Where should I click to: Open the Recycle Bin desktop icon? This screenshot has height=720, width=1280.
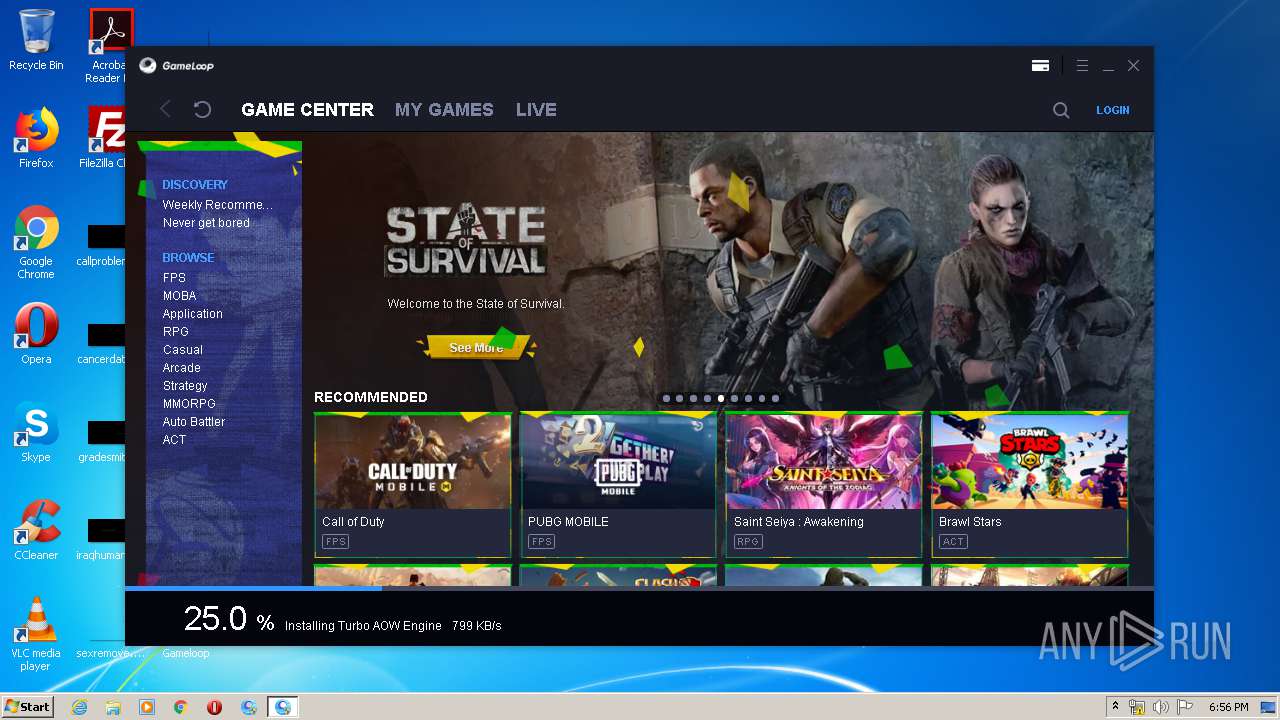[x=36, y=40]
